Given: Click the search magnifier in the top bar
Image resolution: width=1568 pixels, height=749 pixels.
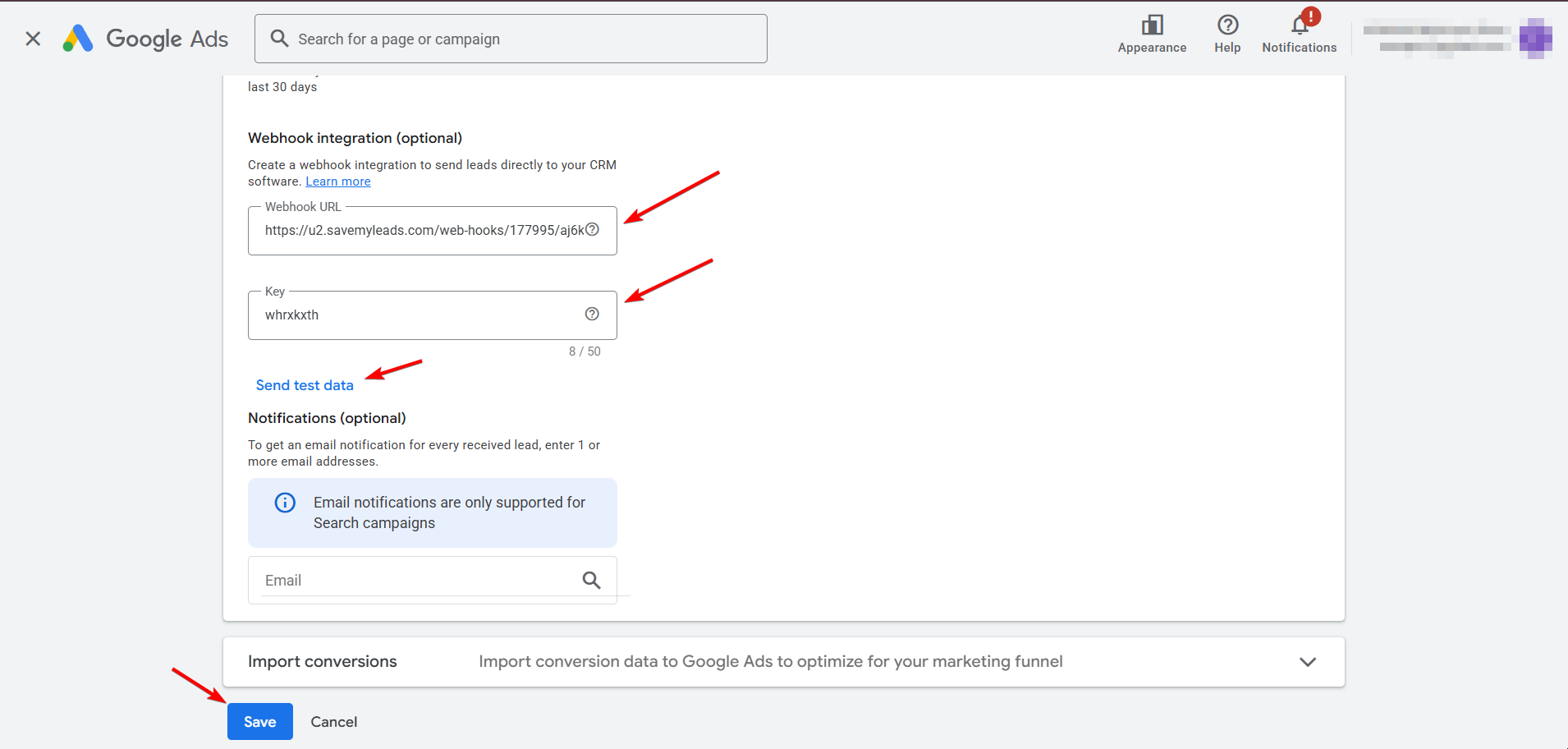Looking at the screenshot, I should [x=279, y=38].
